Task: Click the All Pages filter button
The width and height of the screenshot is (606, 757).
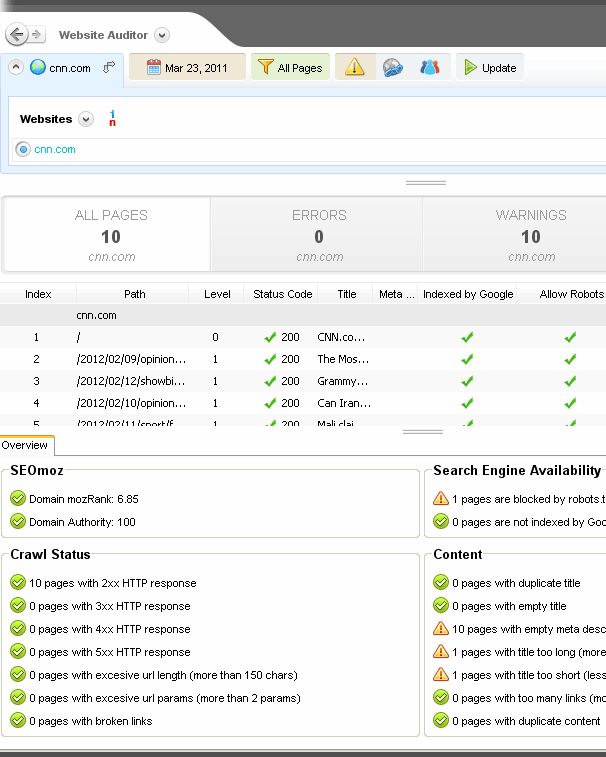Action: point(290,68)
